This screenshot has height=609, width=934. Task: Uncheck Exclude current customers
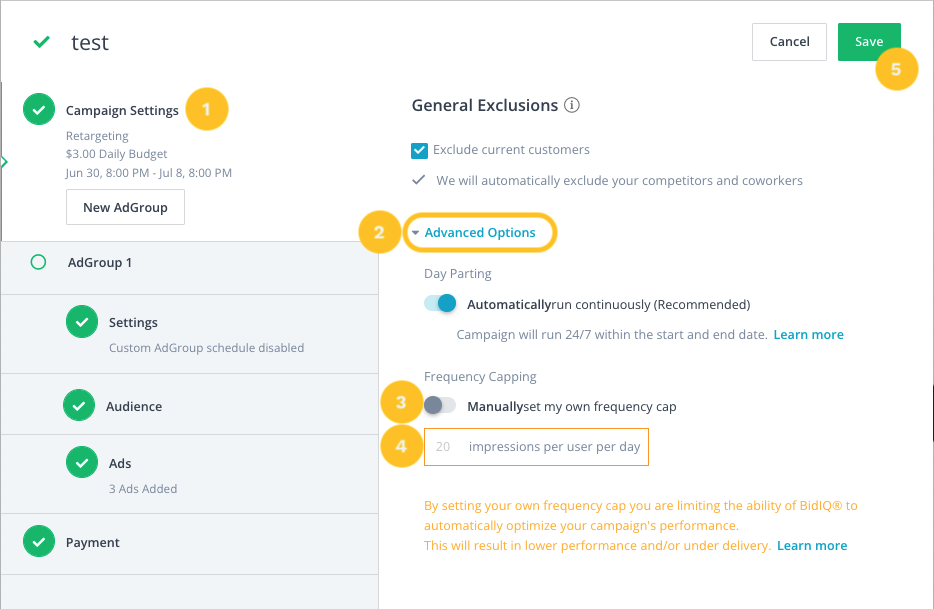[x=419, y=150]
